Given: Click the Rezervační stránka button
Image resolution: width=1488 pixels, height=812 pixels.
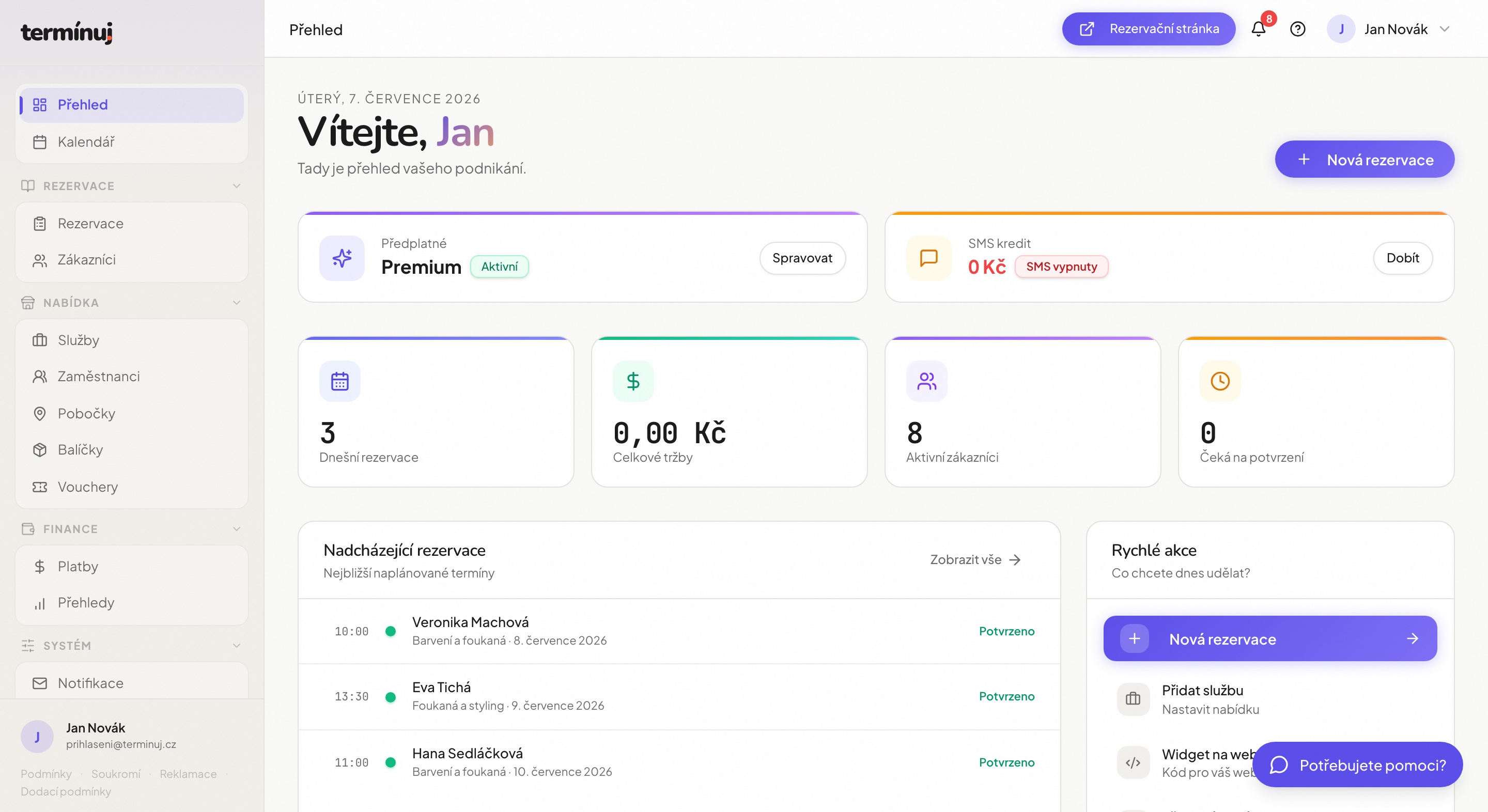Looking at the screenshot, I should pos(1149,29).
